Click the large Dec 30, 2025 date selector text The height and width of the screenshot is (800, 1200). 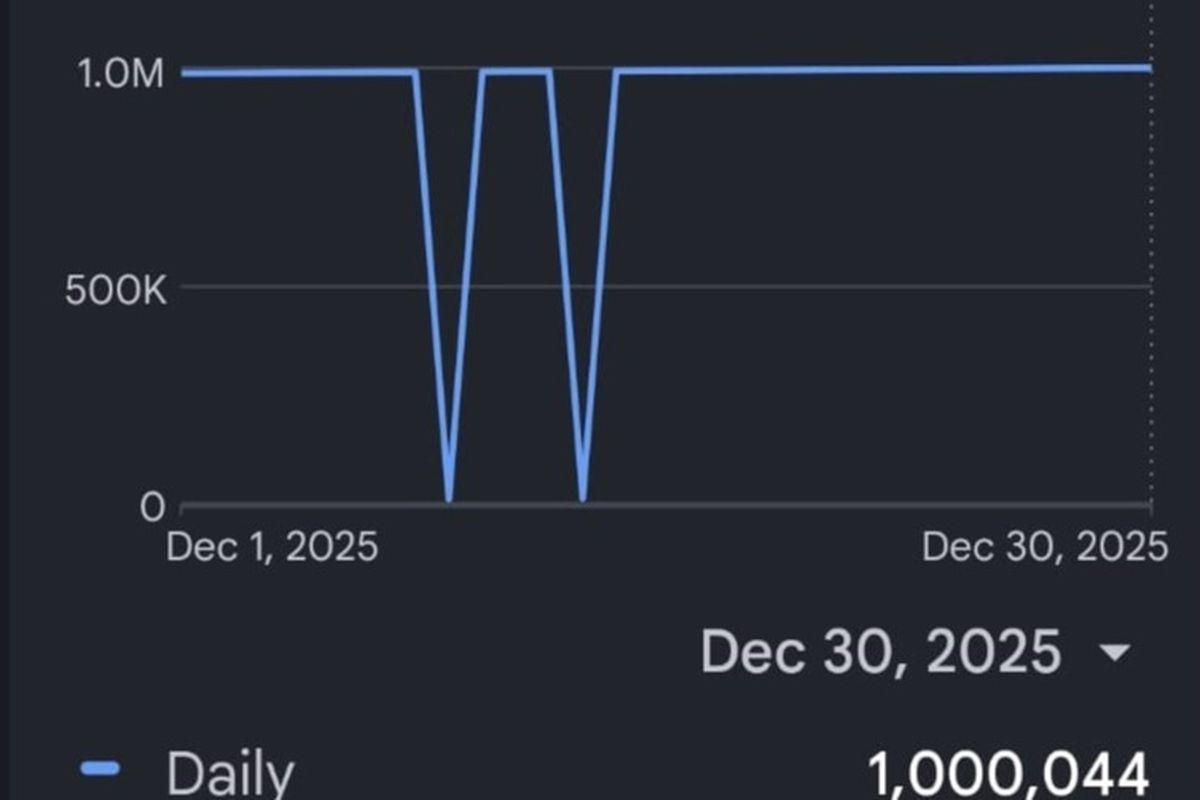point(881,652)
